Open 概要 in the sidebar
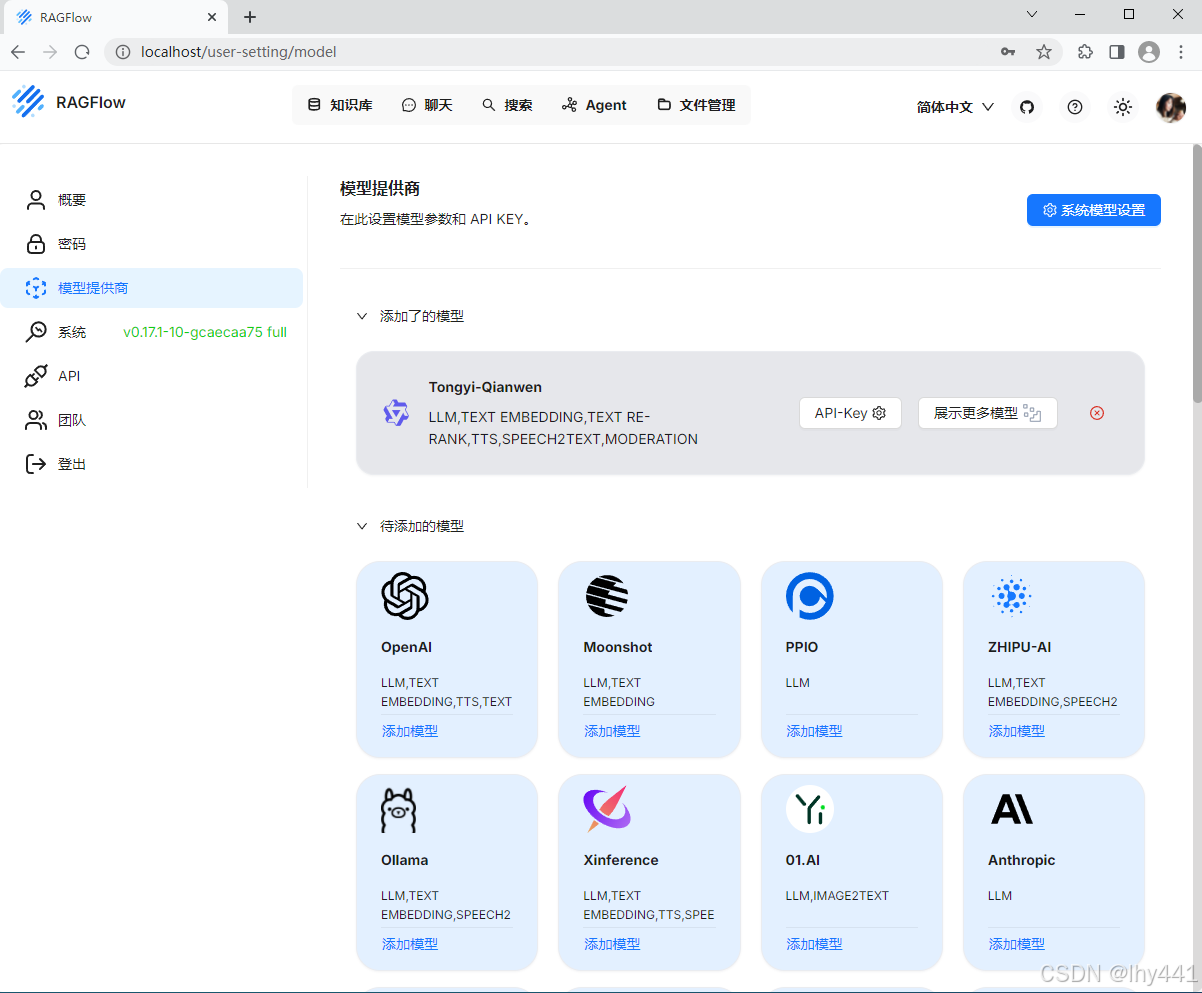 tap(152, 200)
